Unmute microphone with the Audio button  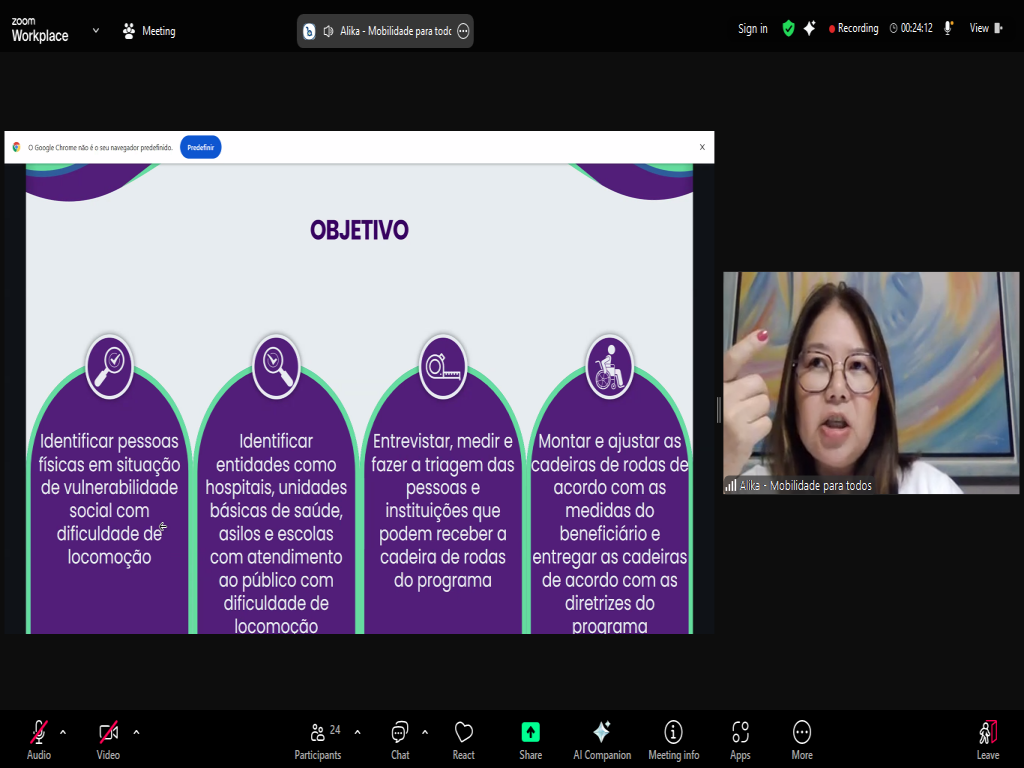(39, 739)
